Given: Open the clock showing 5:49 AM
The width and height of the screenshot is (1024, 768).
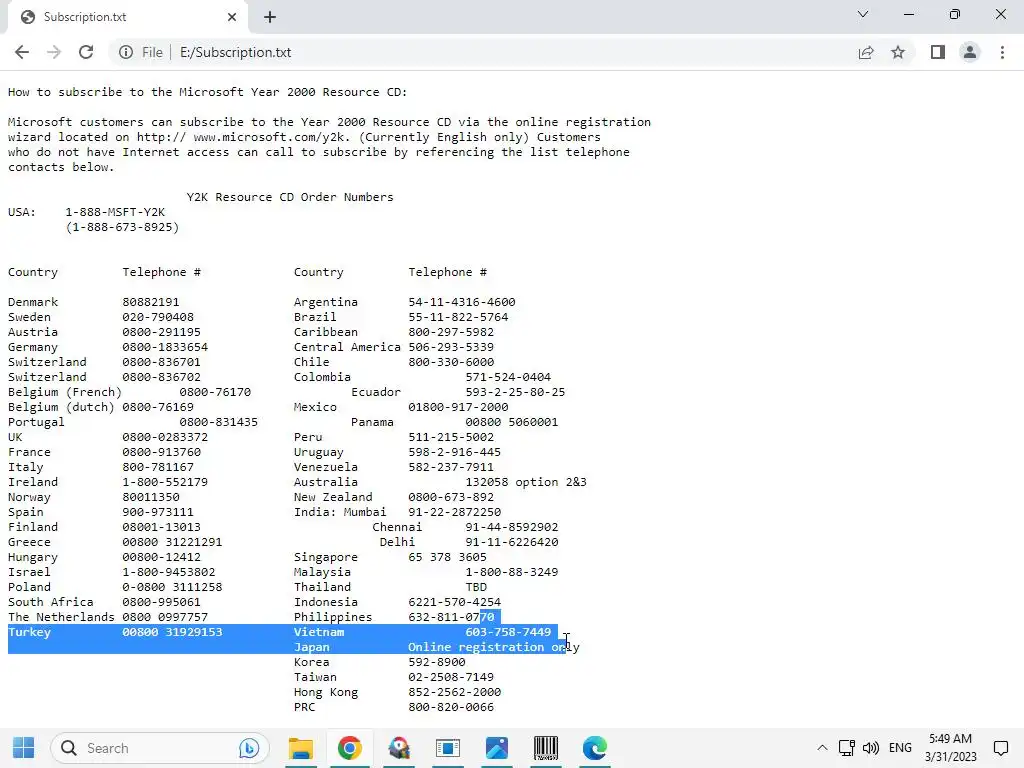Looking at the screenshot, I should (x=950, y=748).
